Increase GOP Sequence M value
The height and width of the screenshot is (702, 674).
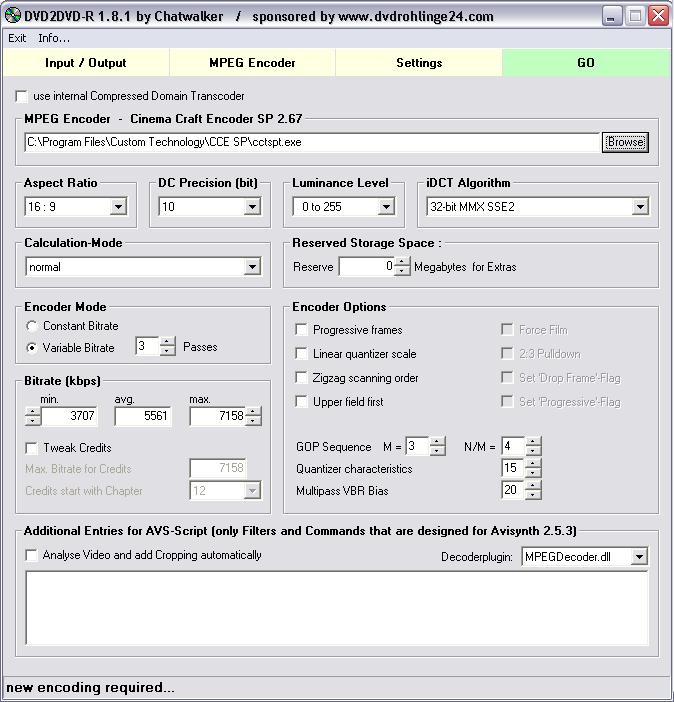click(x=438, y=442)
